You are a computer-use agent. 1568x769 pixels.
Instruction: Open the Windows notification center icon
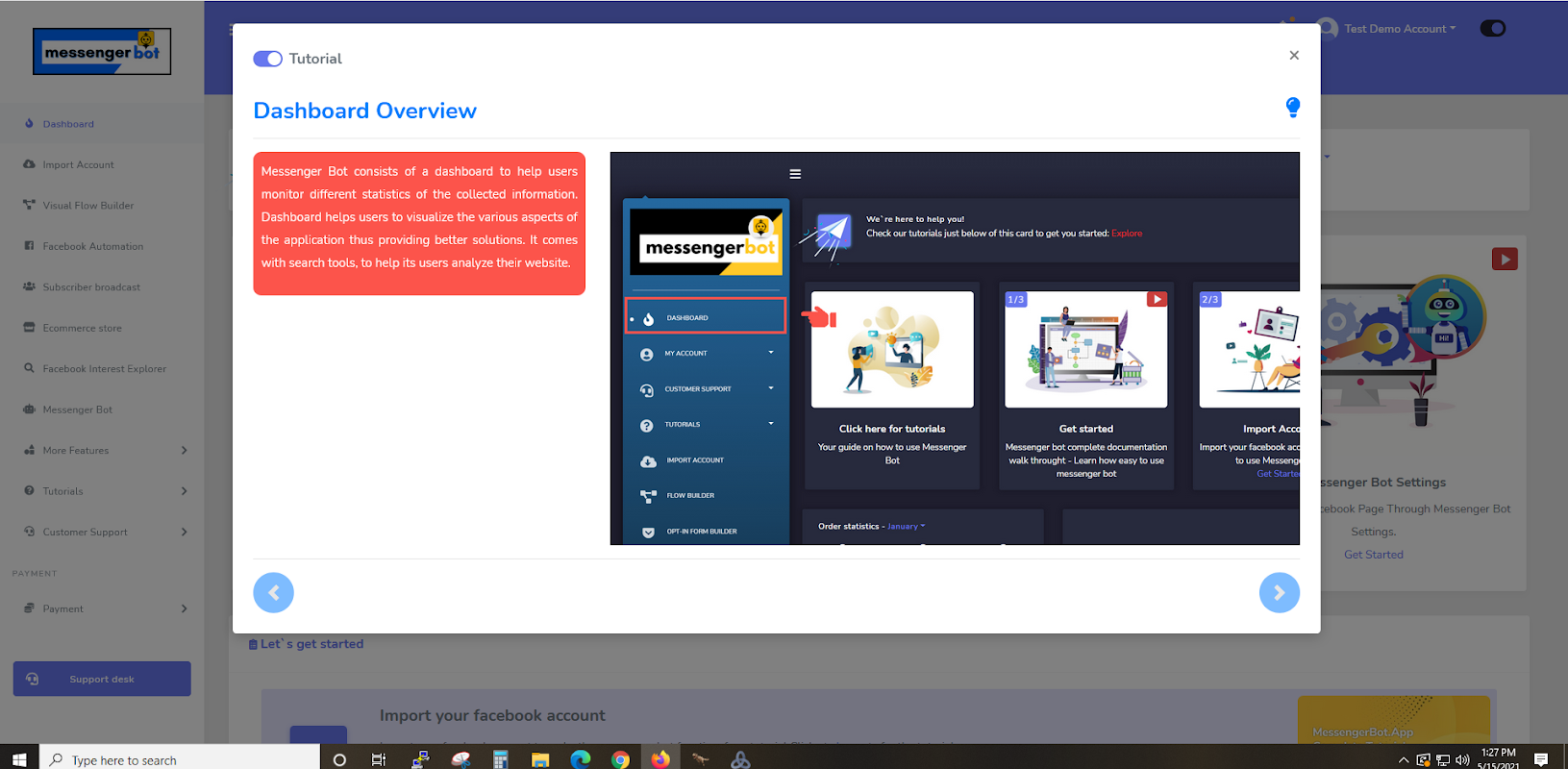coord(1541,759)
